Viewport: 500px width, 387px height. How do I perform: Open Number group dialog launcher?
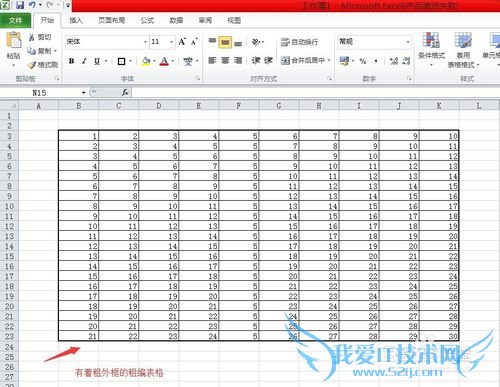[409, 79]
